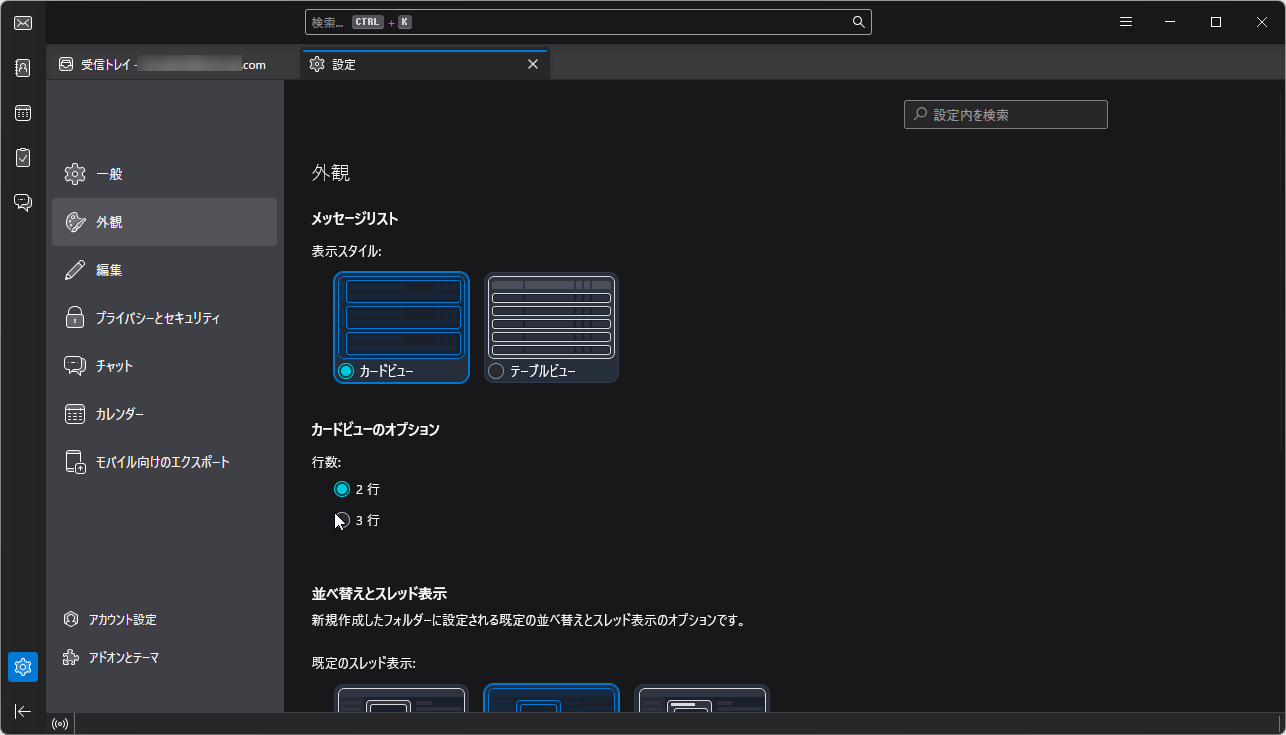Open the General settings section
The height and width of the screenshot is (735, 1286).
click(x=108, y=173)
